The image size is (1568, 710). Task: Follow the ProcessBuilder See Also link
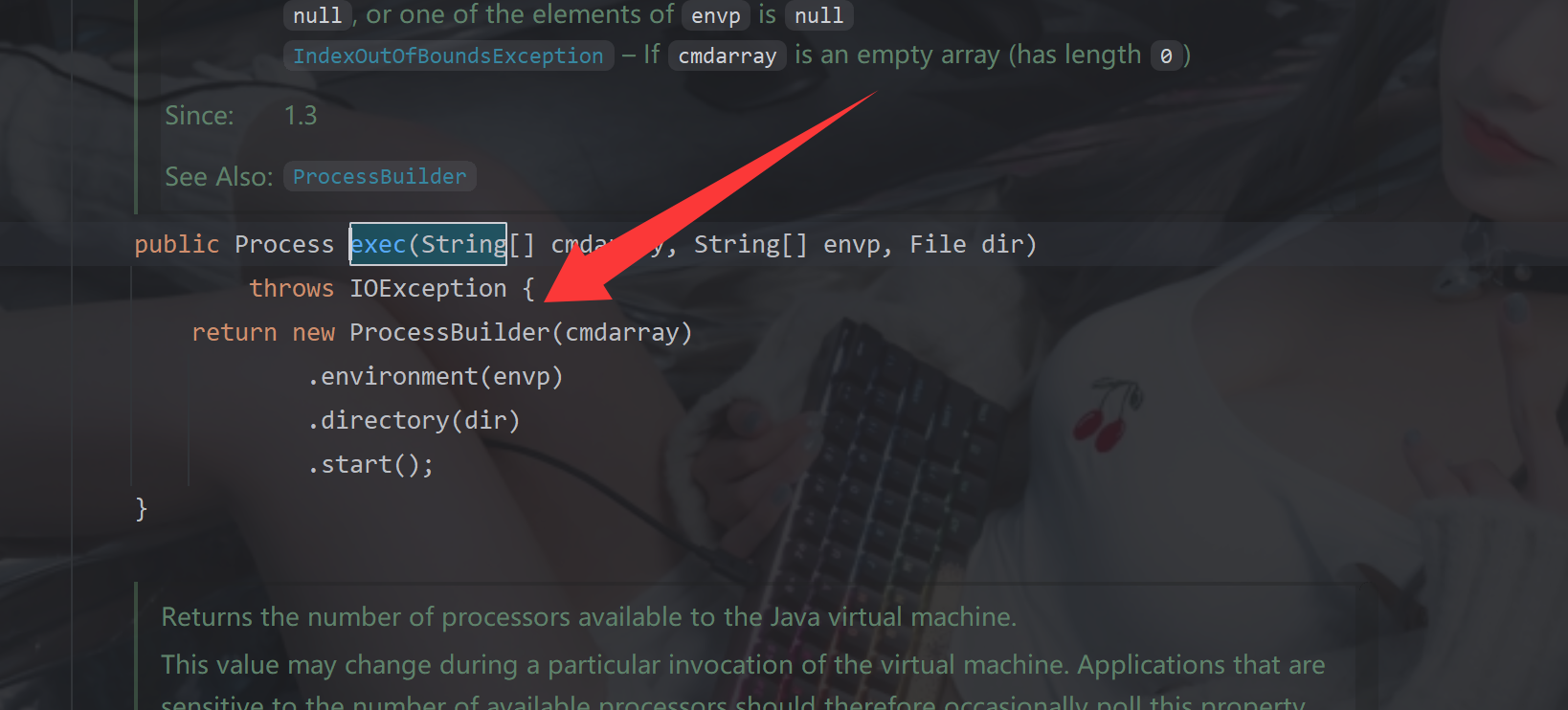(x=379, y=177)
